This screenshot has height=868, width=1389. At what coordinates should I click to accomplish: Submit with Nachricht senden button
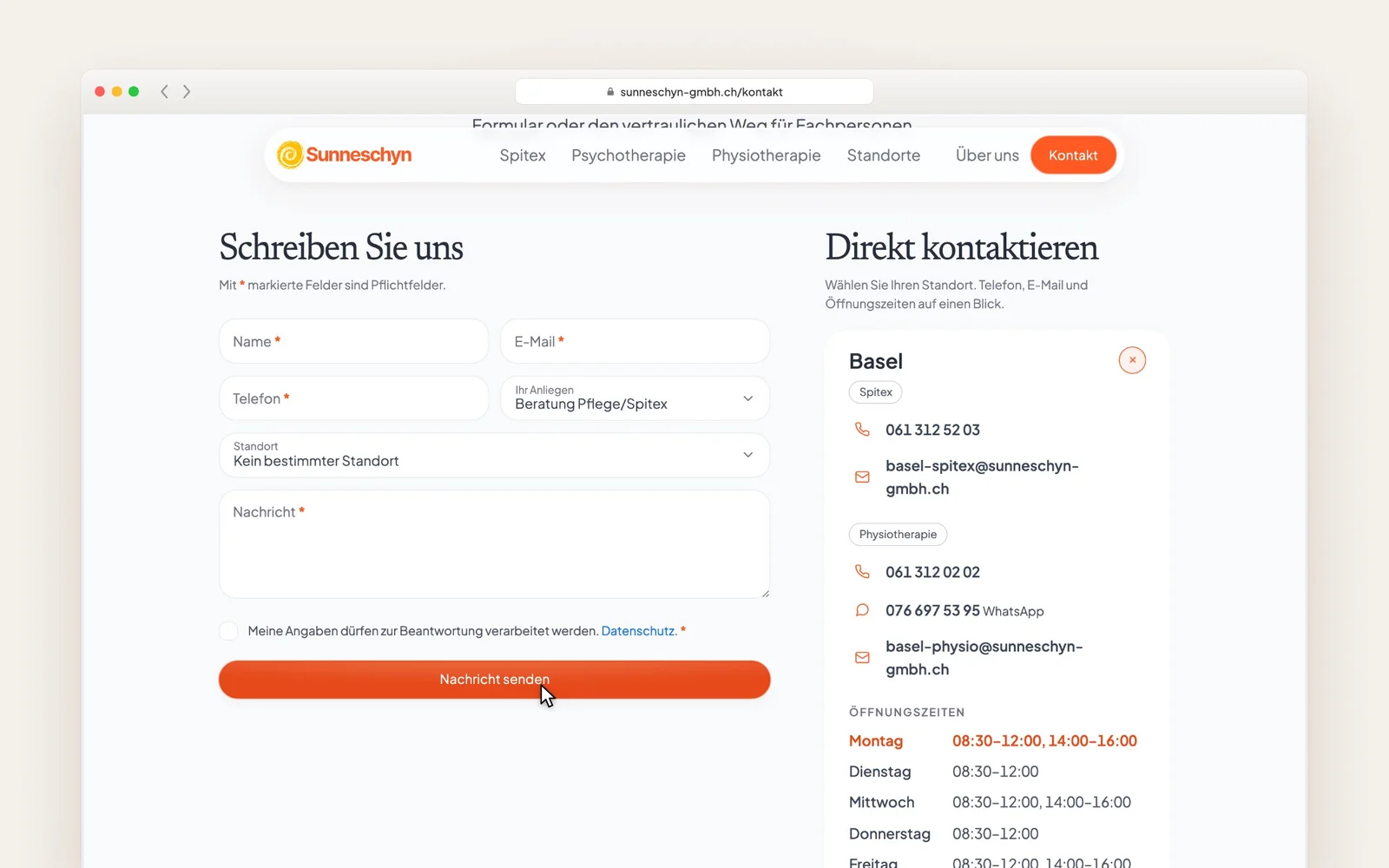[x=495, y=680]
